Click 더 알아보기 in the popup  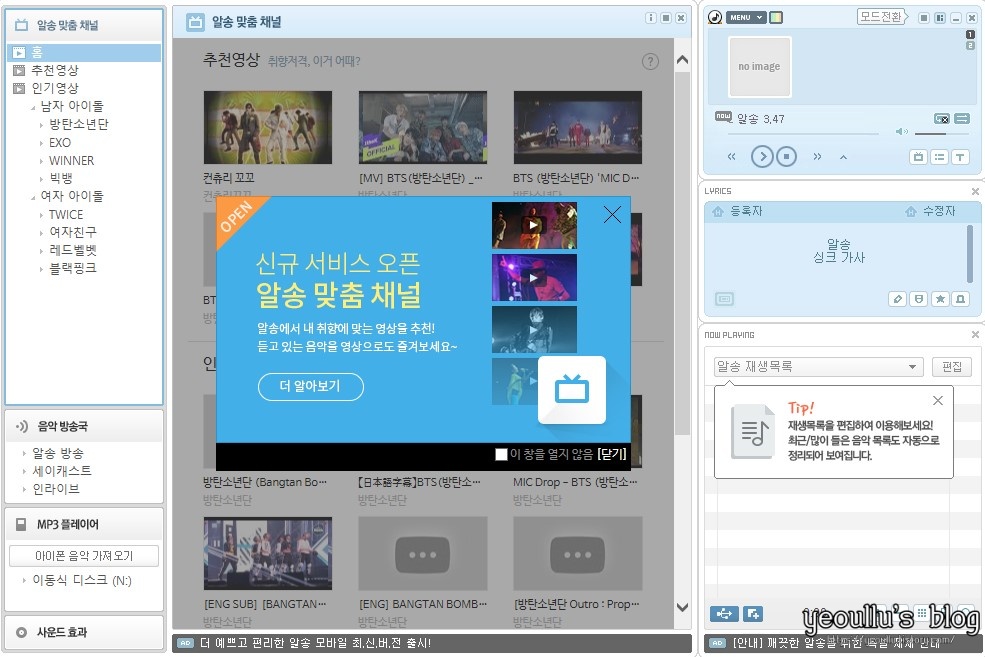coord(310,386)
